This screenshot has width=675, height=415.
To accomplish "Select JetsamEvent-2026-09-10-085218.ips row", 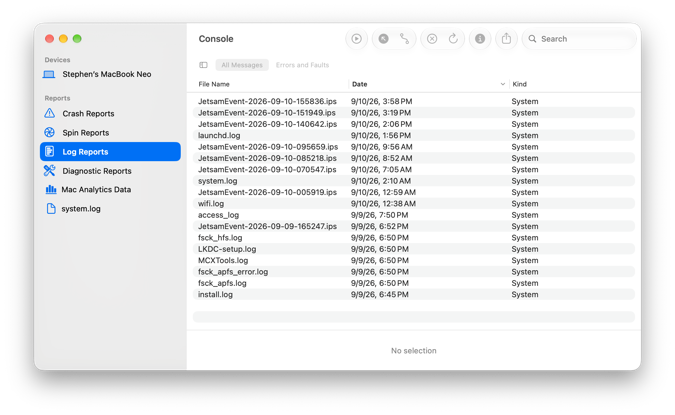I will (414, 158).
